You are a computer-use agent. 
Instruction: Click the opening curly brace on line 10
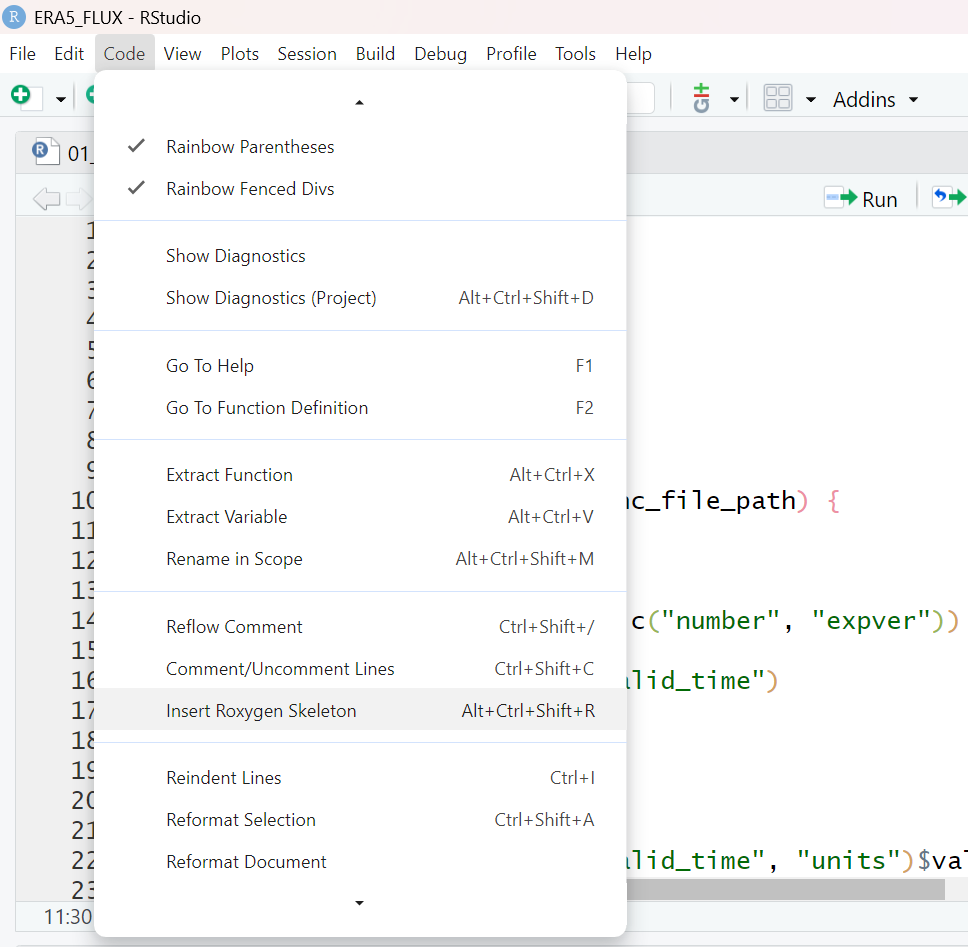(833, 501)
